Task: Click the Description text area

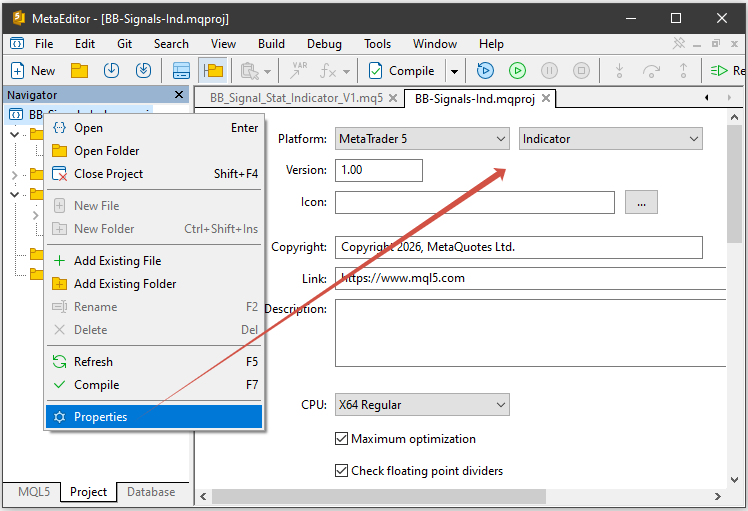Action: point(530,333)
